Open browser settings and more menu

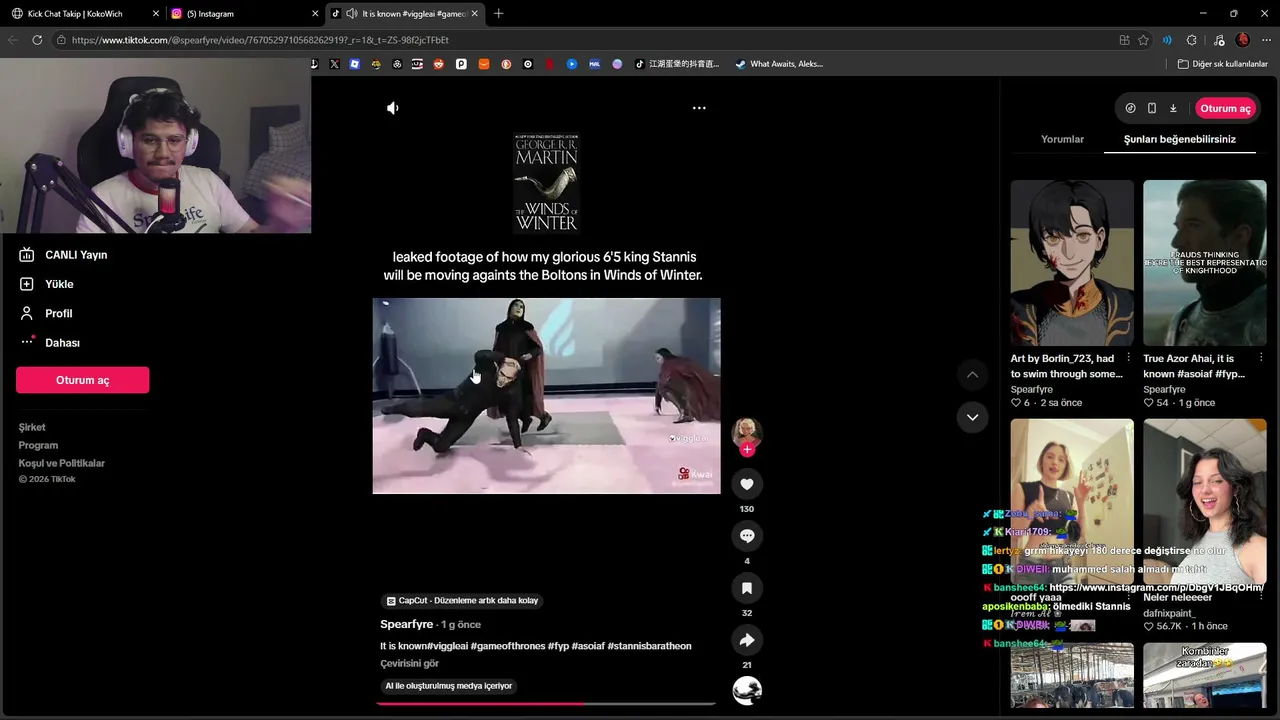[x=1266, y=40]
